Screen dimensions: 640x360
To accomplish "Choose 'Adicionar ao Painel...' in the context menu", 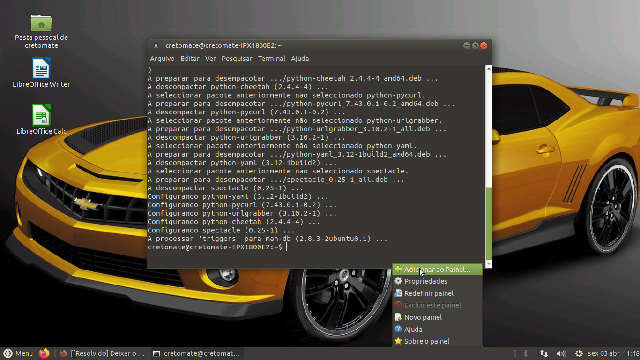I will tap(437, 269).
